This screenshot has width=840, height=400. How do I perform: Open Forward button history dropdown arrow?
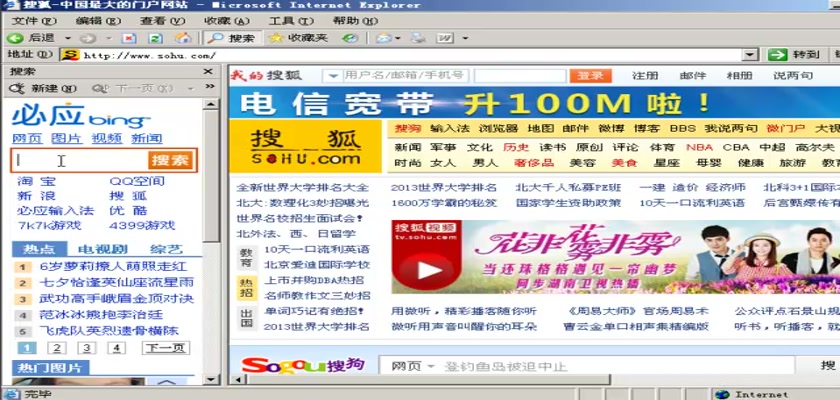(x=109, y=39)
